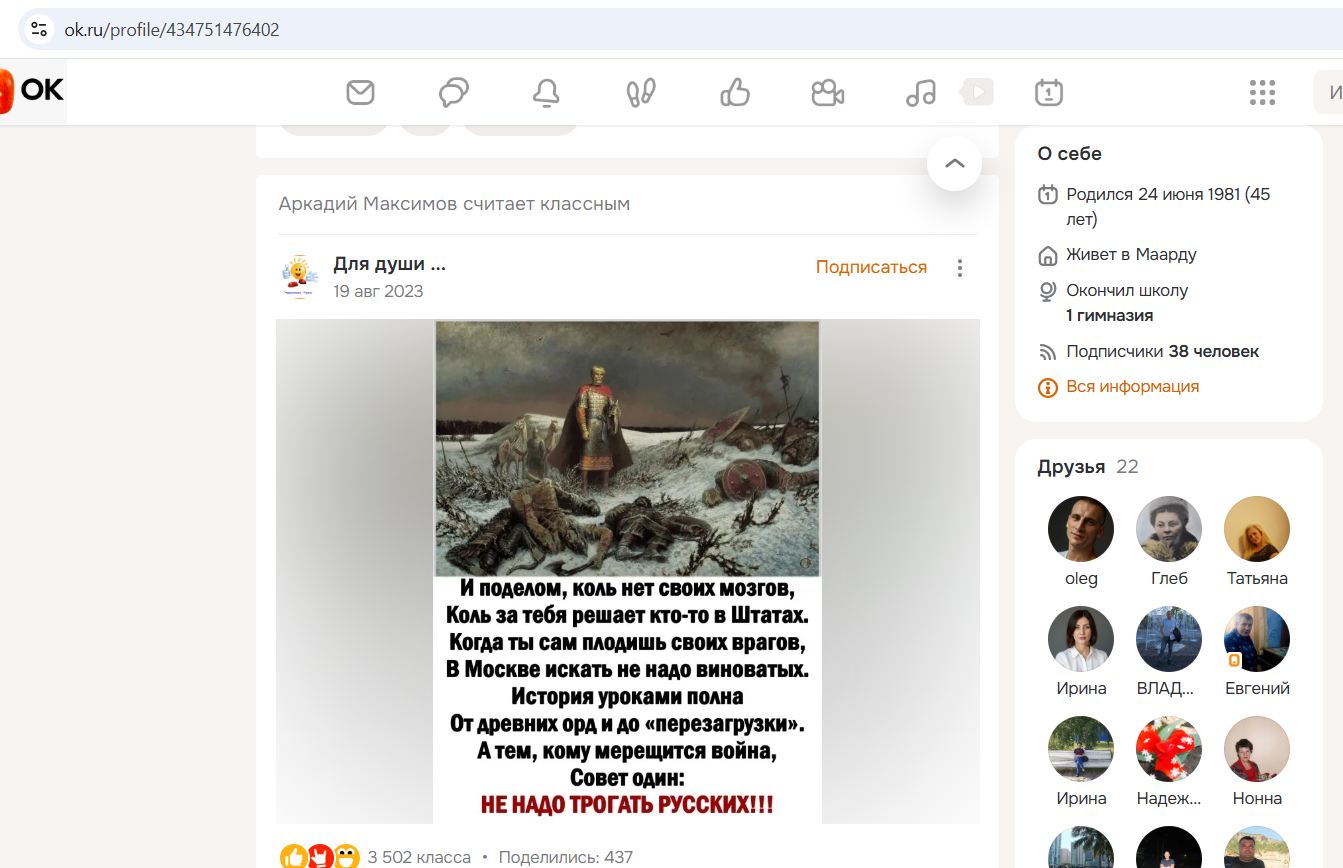Click the Для души group avatar
Image resolution: width=1343 pixels, height=868 pixels.
tap(300, 277)
